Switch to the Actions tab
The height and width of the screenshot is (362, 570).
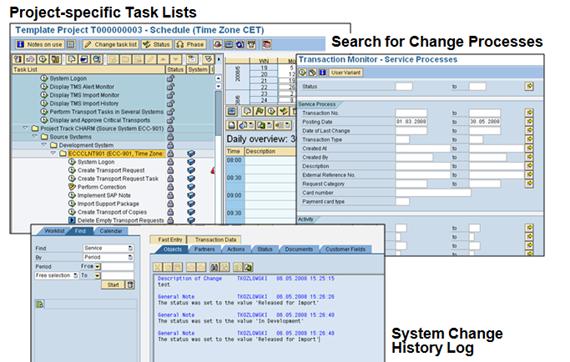point(236,249)
